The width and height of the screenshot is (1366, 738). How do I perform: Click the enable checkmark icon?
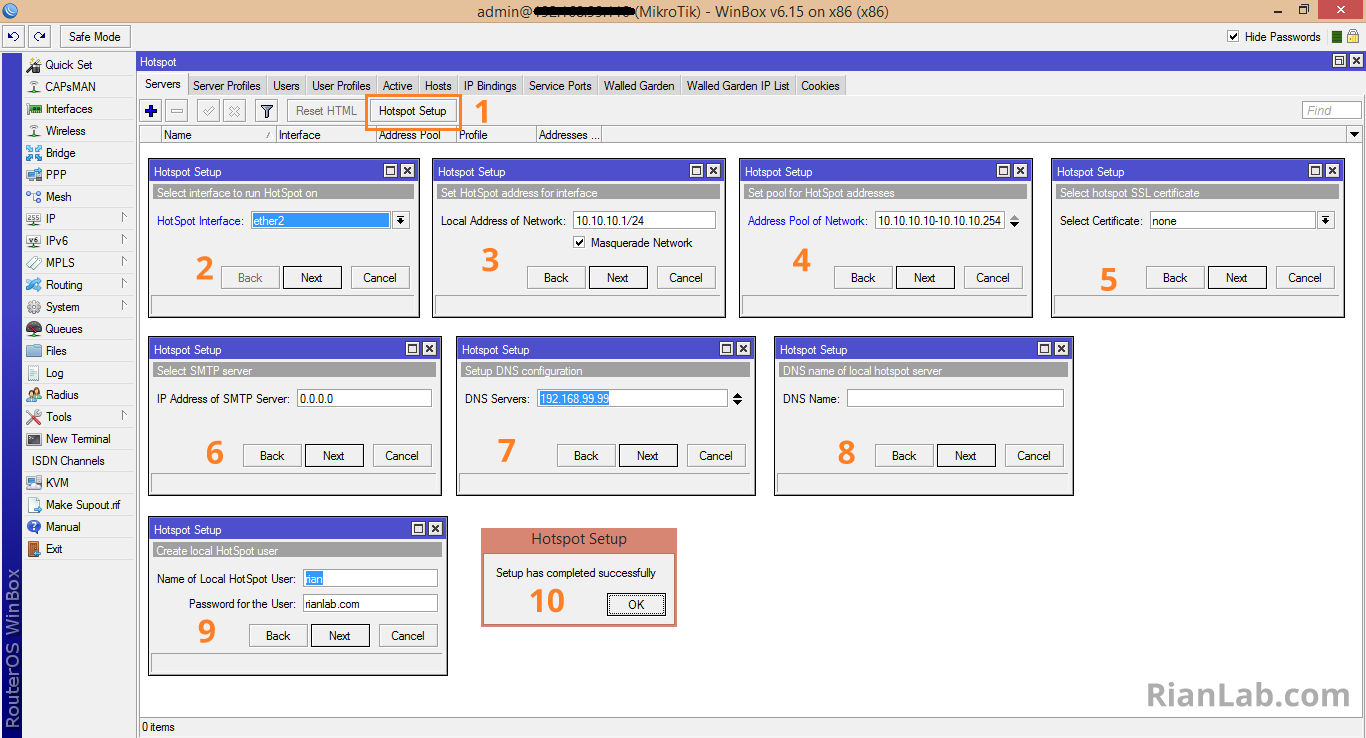click(x=208, y=111)
